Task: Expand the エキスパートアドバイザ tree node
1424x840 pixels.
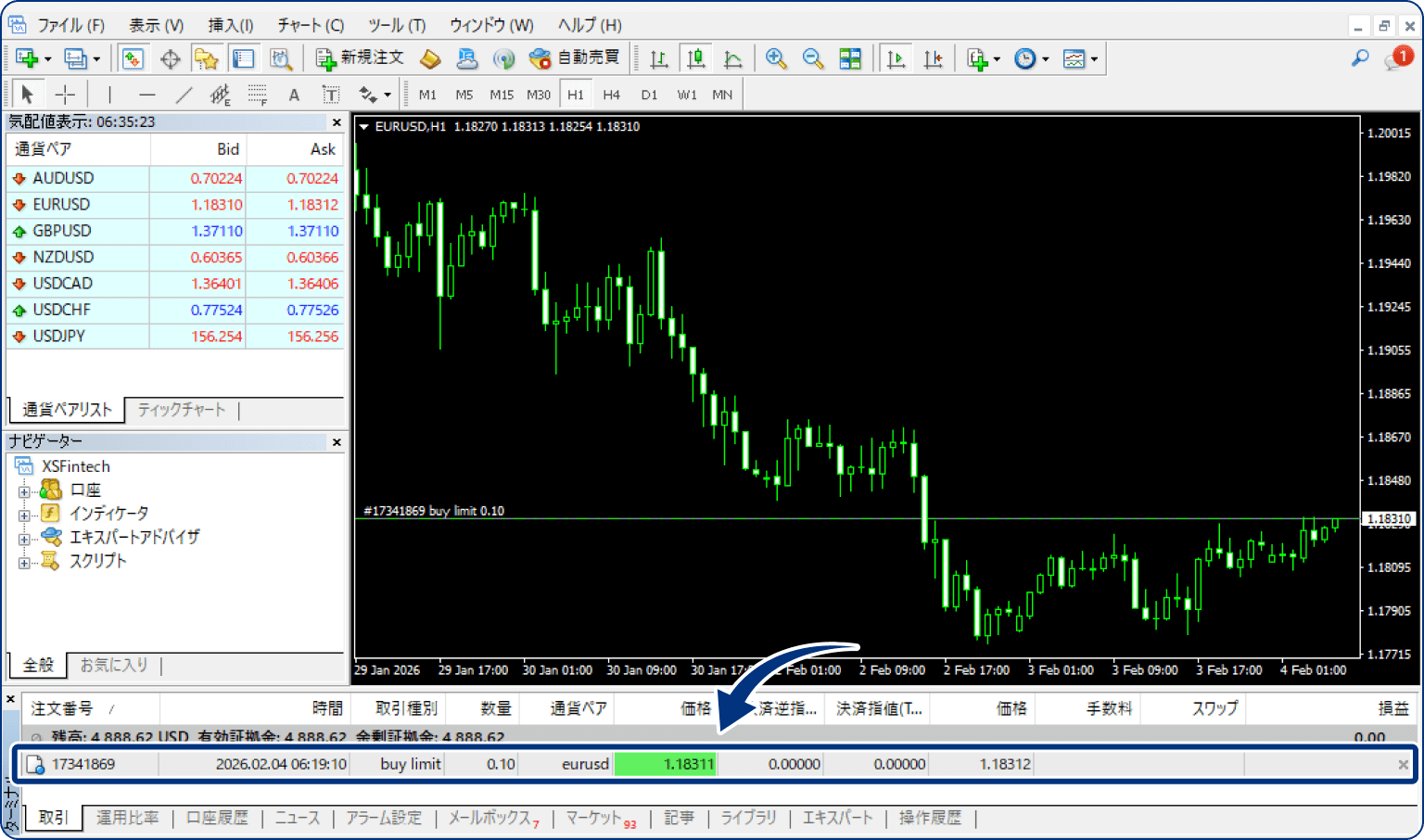Action: tap(24, 538)
